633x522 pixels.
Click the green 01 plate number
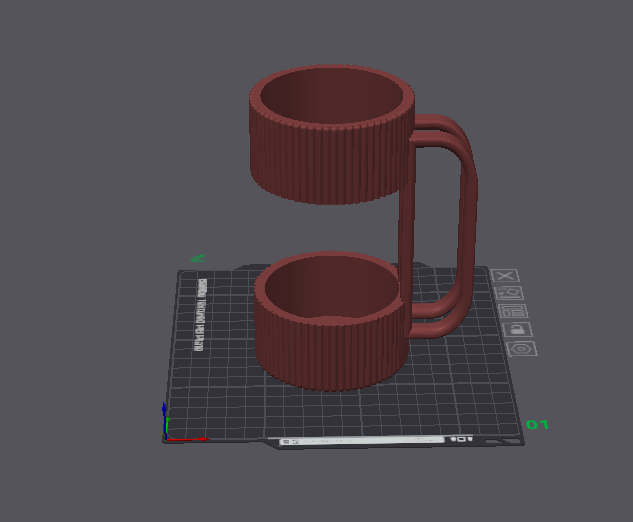click(537, 424)
